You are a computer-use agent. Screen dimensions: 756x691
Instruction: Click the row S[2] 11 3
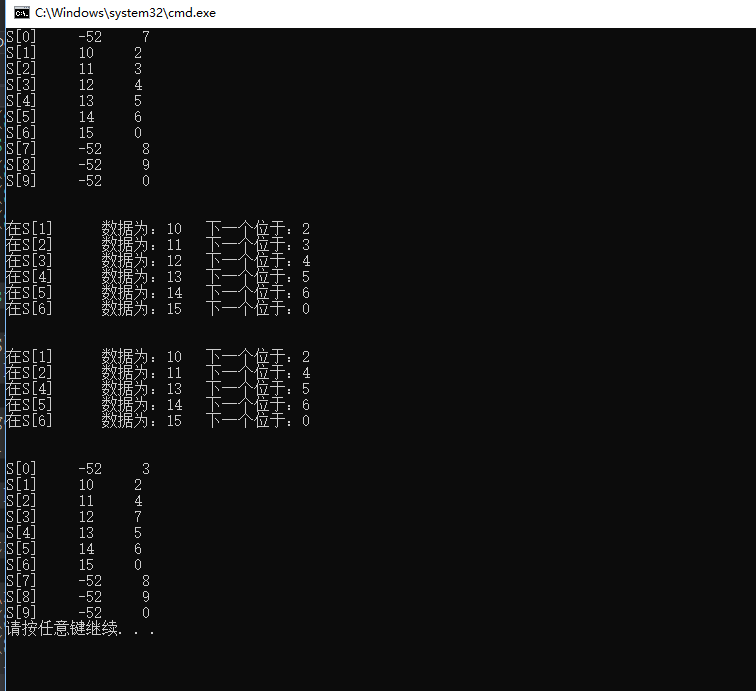point(74,69)
